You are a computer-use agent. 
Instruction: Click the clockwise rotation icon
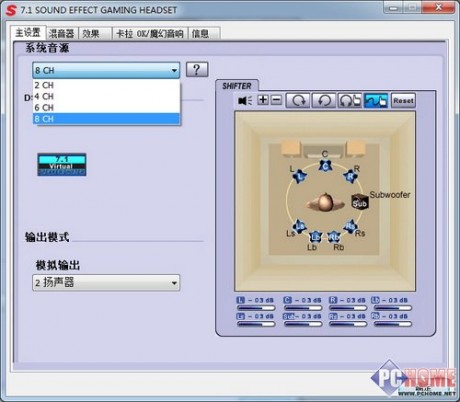pyautogui.click(x=298, y=100)
